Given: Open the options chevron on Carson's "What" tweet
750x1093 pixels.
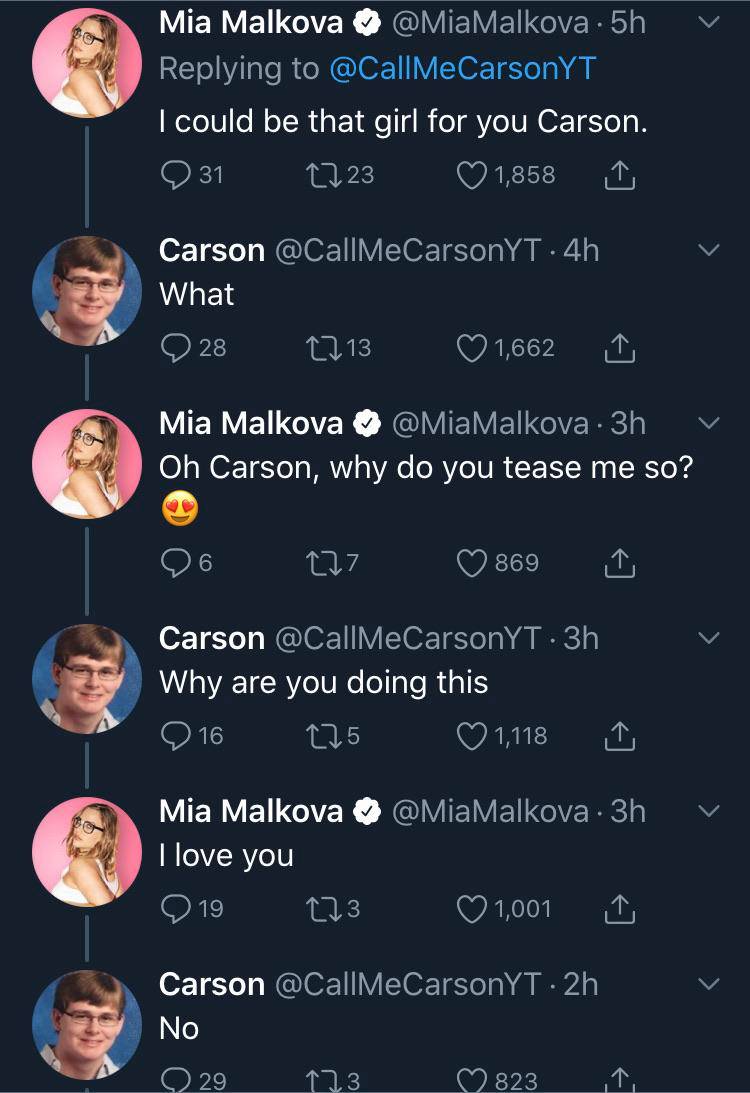Looking at the screenshot, I should click(708, 250).
